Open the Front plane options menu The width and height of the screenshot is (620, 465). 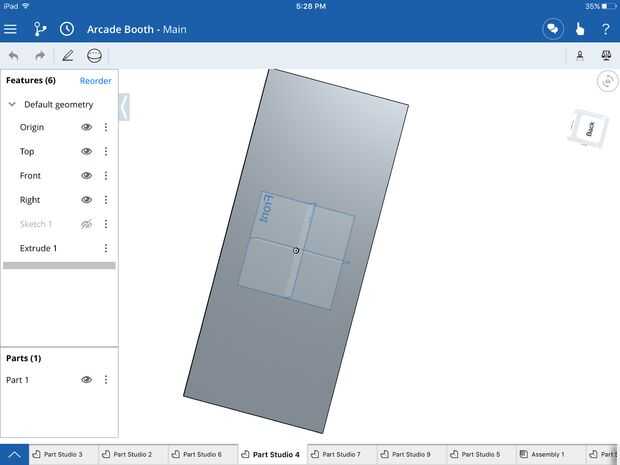pos(106,176)
